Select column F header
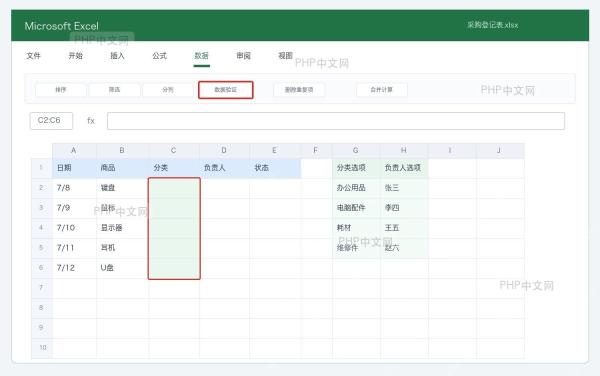This screenshot has height=376, width=600. 316,151
